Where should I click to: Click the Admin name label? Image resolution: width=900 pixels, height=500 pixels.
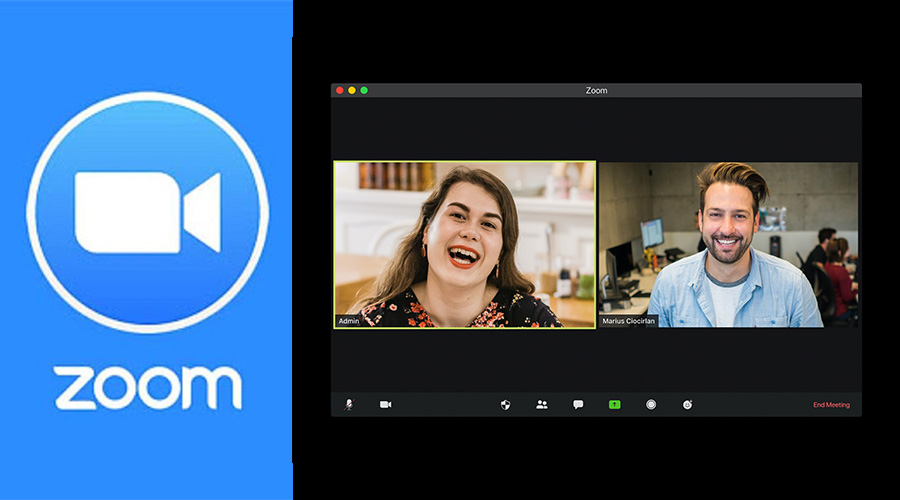pos(348,321)
